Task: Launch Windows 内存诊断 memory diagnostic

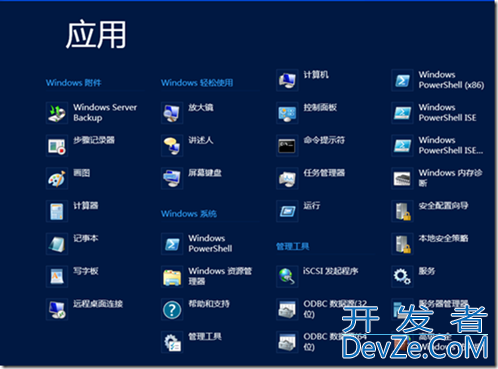Action: point(437,178)
